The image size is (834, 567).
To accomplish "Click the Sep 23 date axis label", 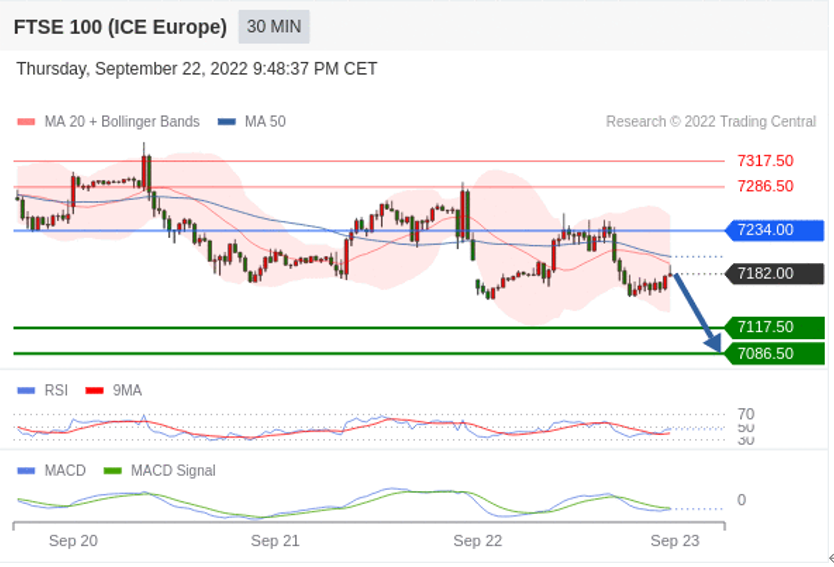I will click(x=675, y=541).
